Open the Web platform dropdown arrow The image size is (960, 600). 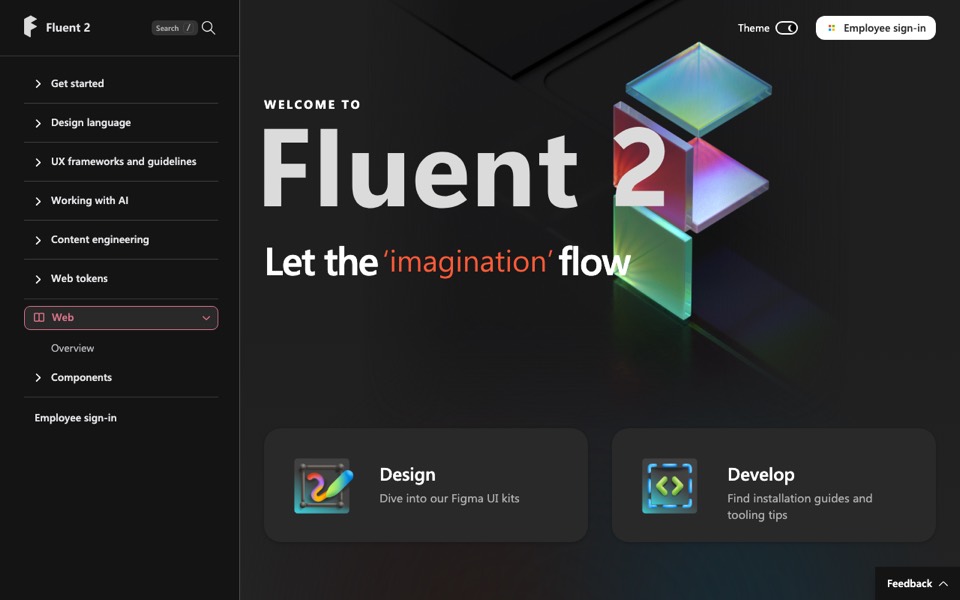tap(206, 318)
